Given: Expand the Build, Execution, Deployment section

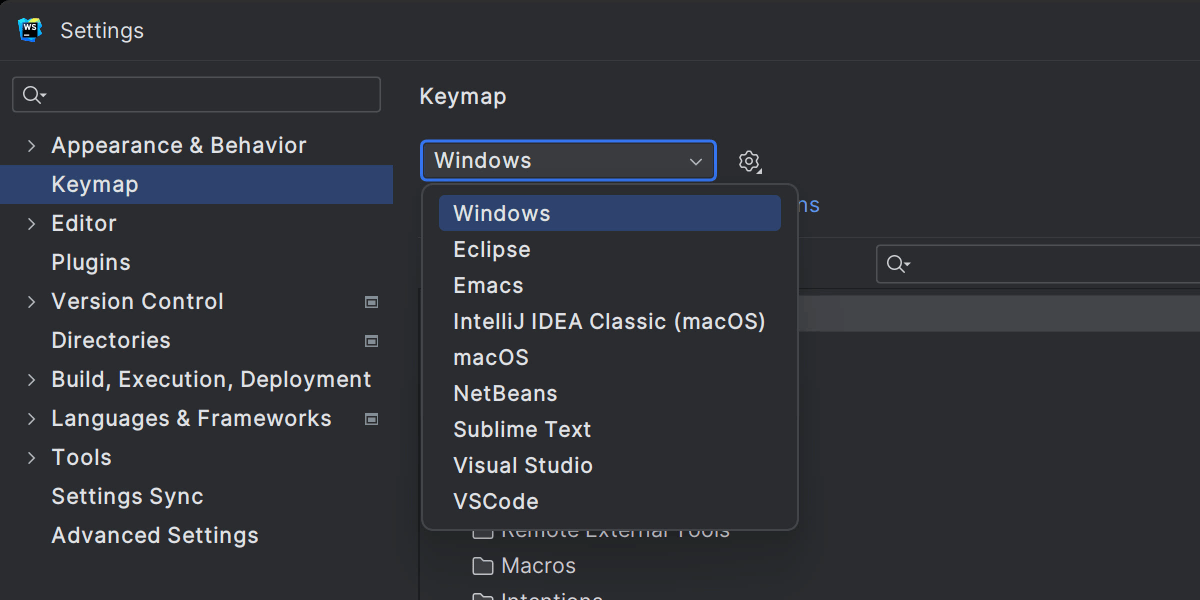Looking at the screenshot, I should pos(31,380).
